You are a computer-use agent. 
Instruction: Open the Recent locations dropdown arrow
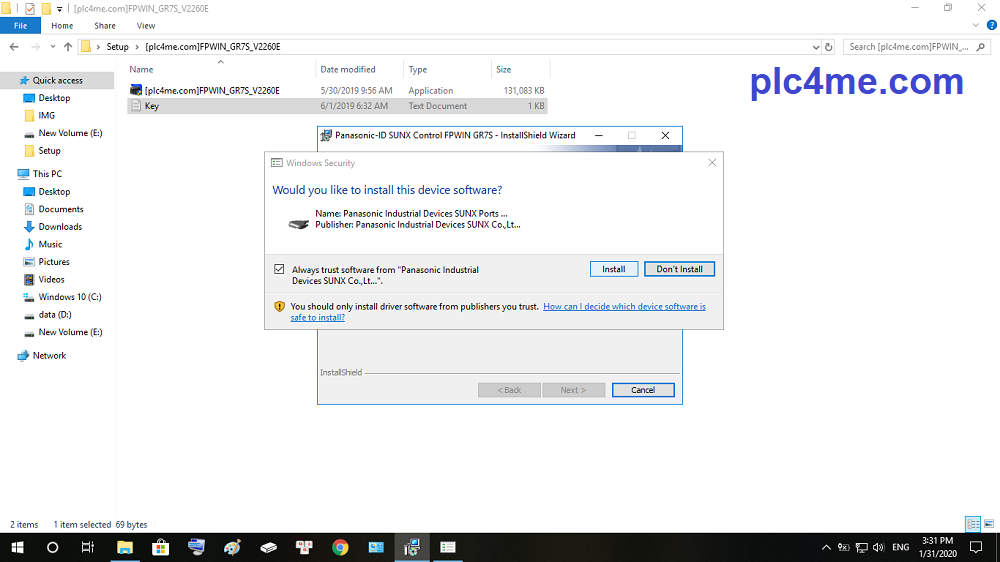(x=53, y=46)
